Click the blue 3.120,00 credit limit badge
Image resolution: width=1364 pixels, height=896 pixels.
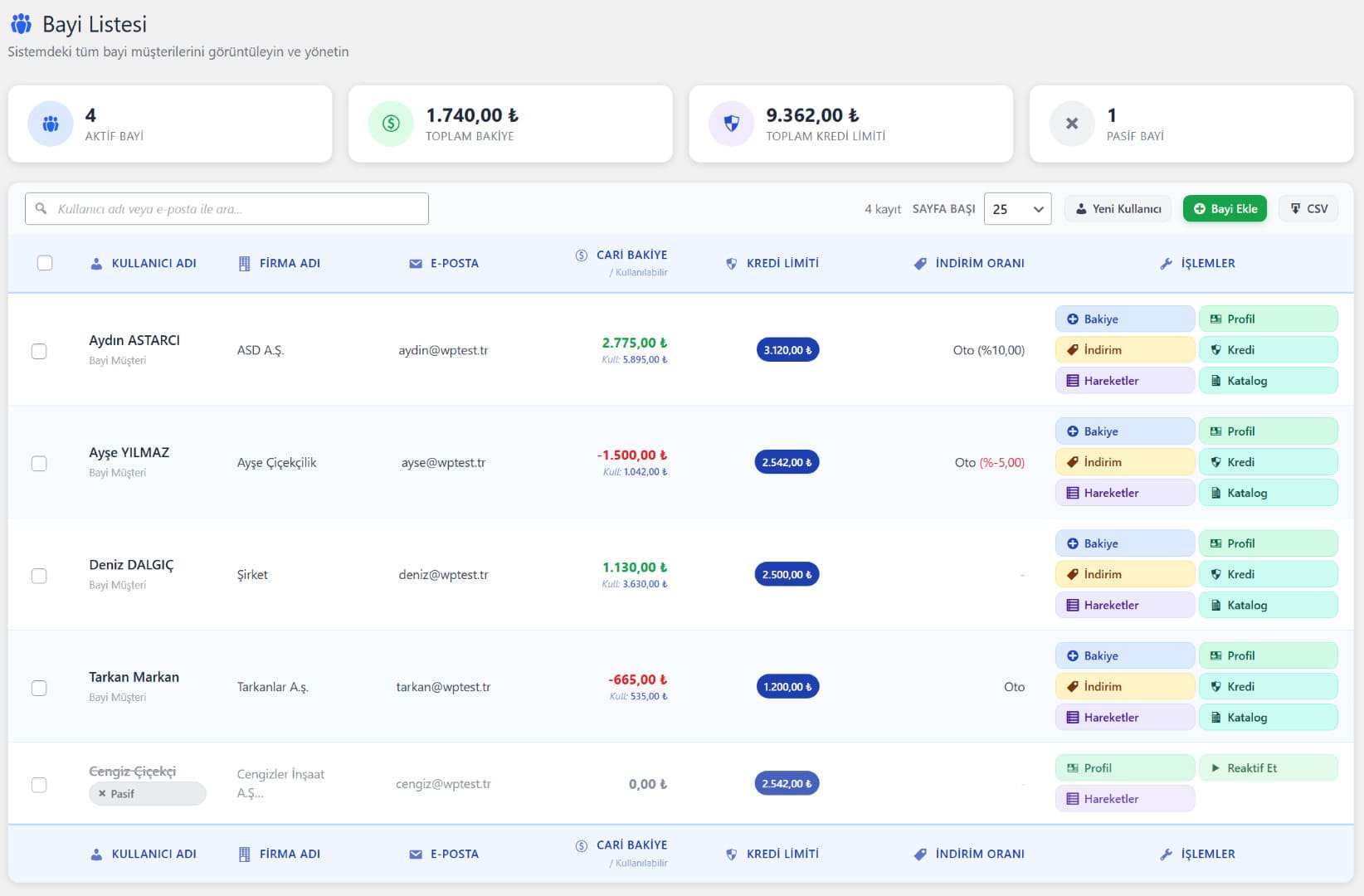coord(787,350)
